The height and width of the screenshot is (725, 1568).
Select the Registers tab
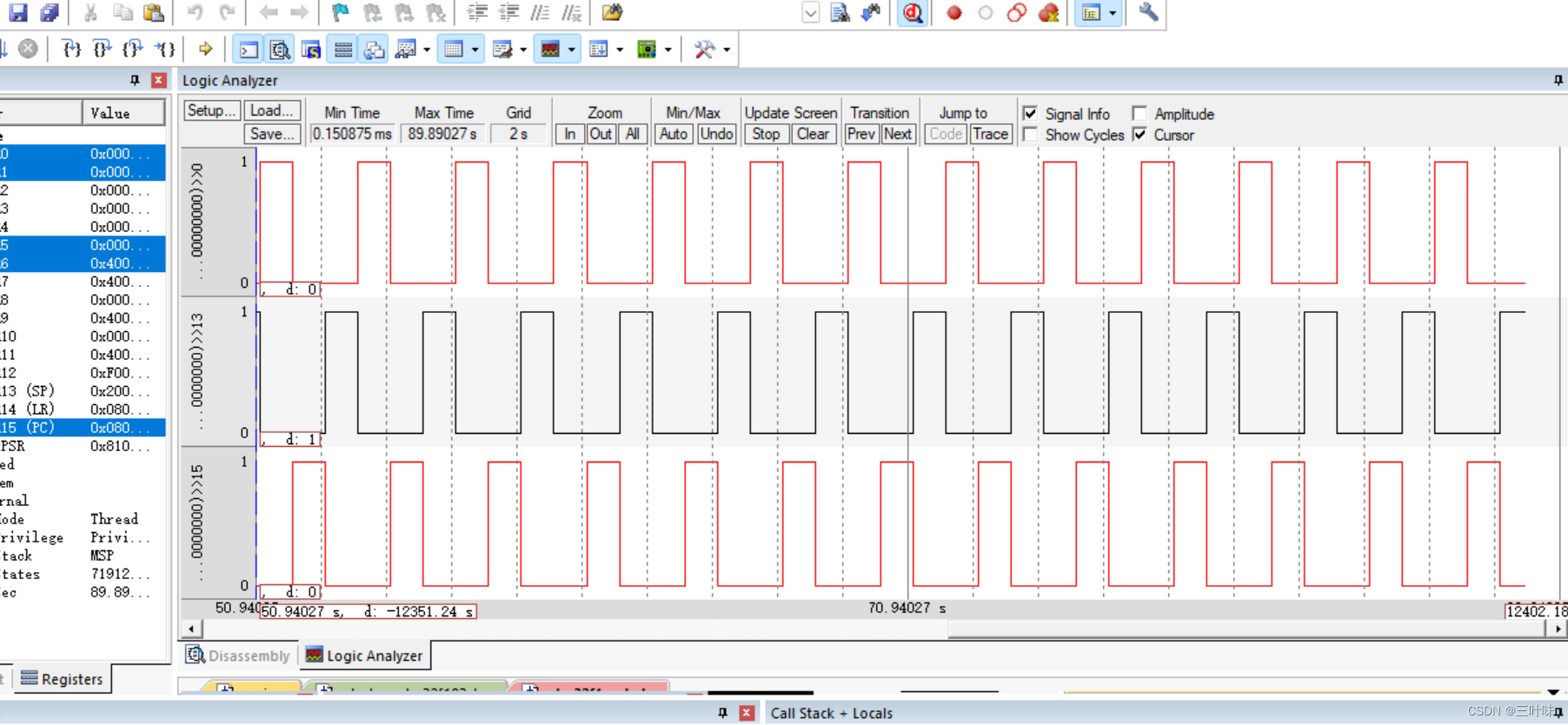[x=62, y=679]
